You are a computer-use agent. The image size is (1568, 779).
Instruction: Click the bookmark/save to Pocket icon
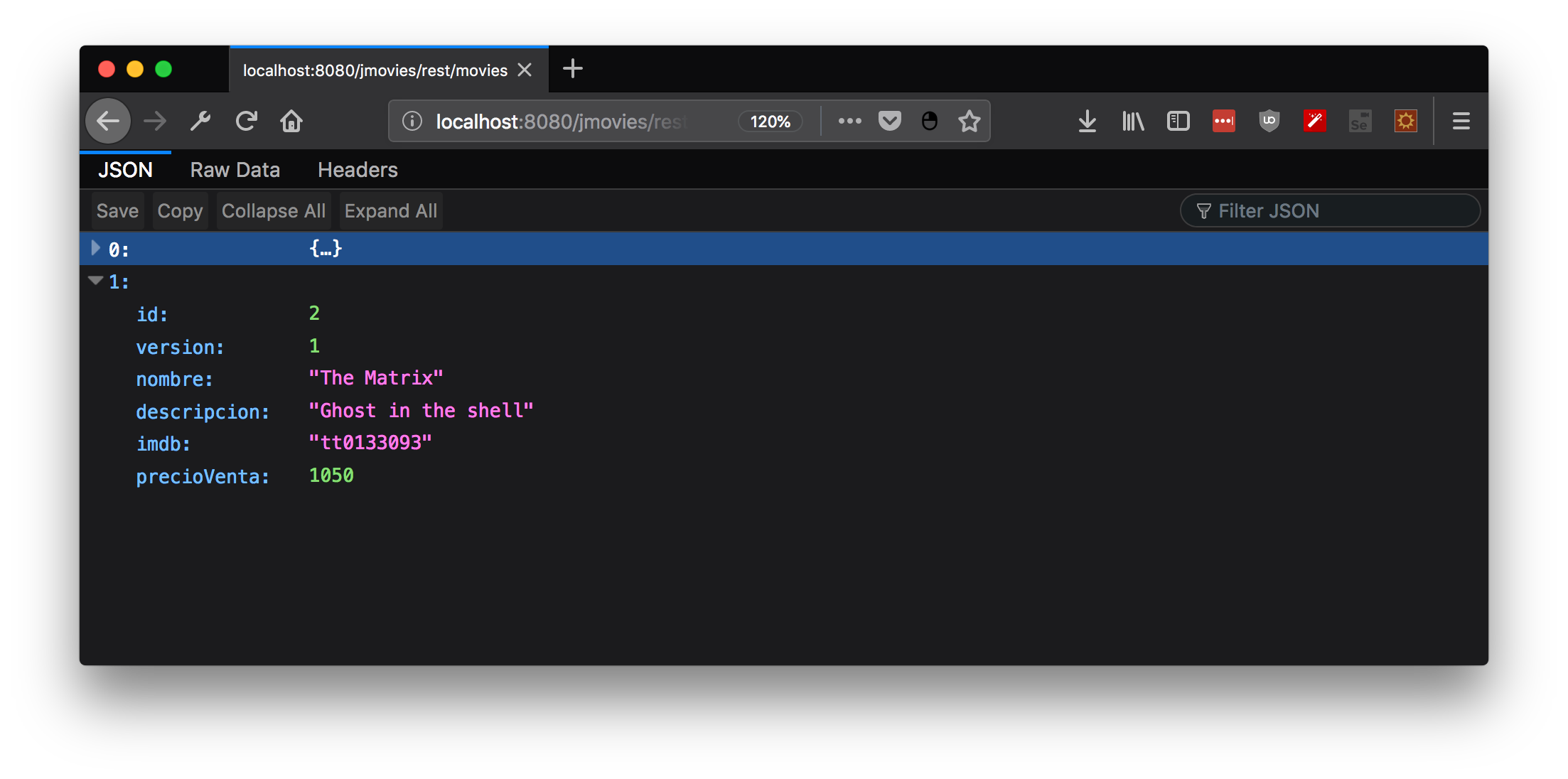pos(890,121)
